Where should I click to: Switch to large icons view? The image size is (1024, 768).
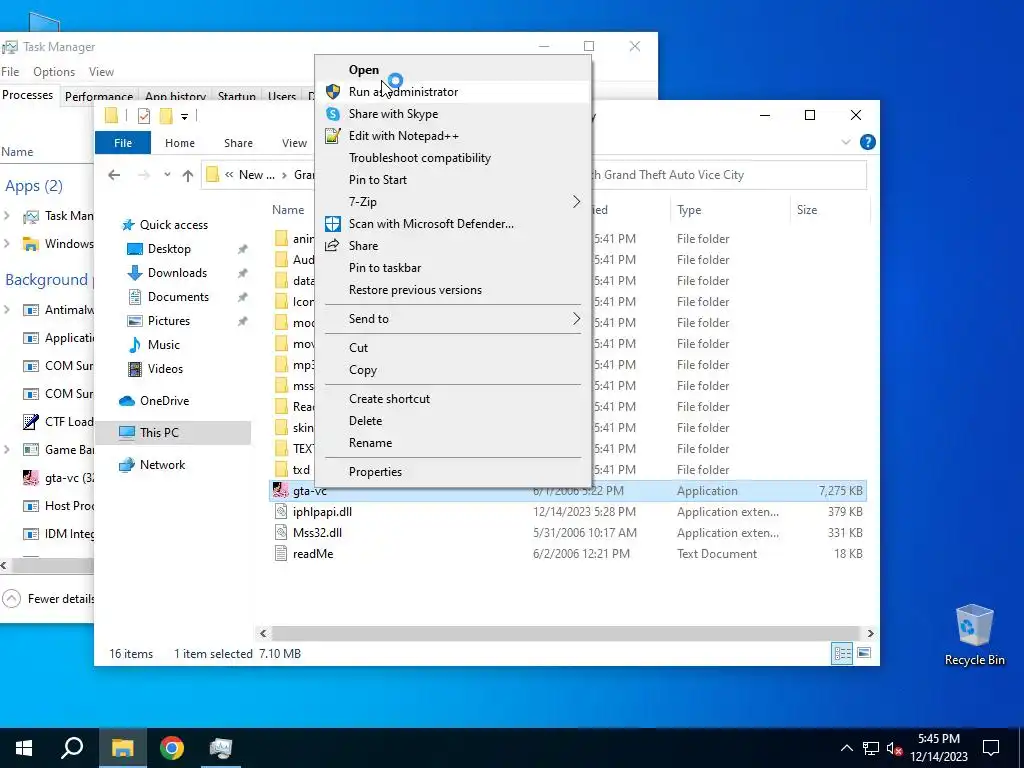(864, 653)
